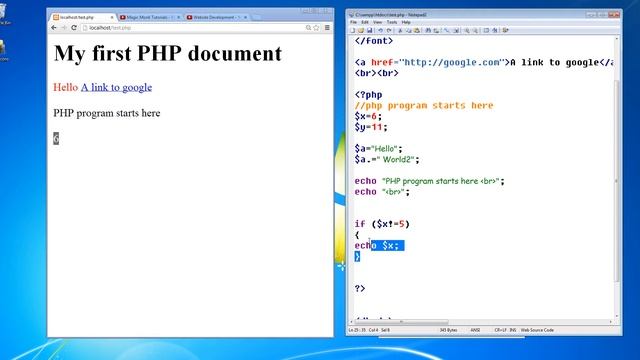Close the Magic Monk Tutorials browser tab
Viewport: 640px width, 360px height.
point(178,18)
